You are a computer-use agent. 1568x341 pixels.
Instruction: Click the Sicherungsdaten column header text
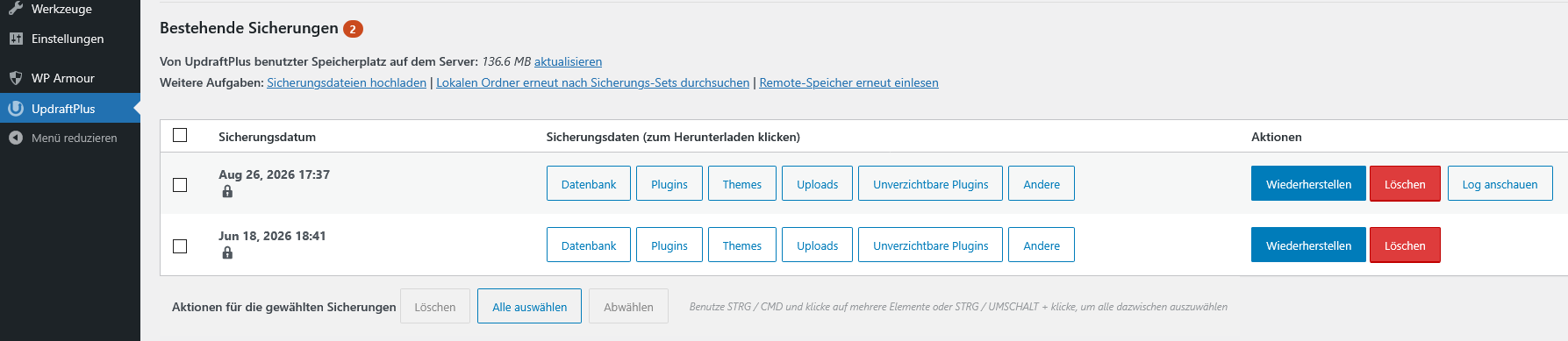[x=673, y=137]
